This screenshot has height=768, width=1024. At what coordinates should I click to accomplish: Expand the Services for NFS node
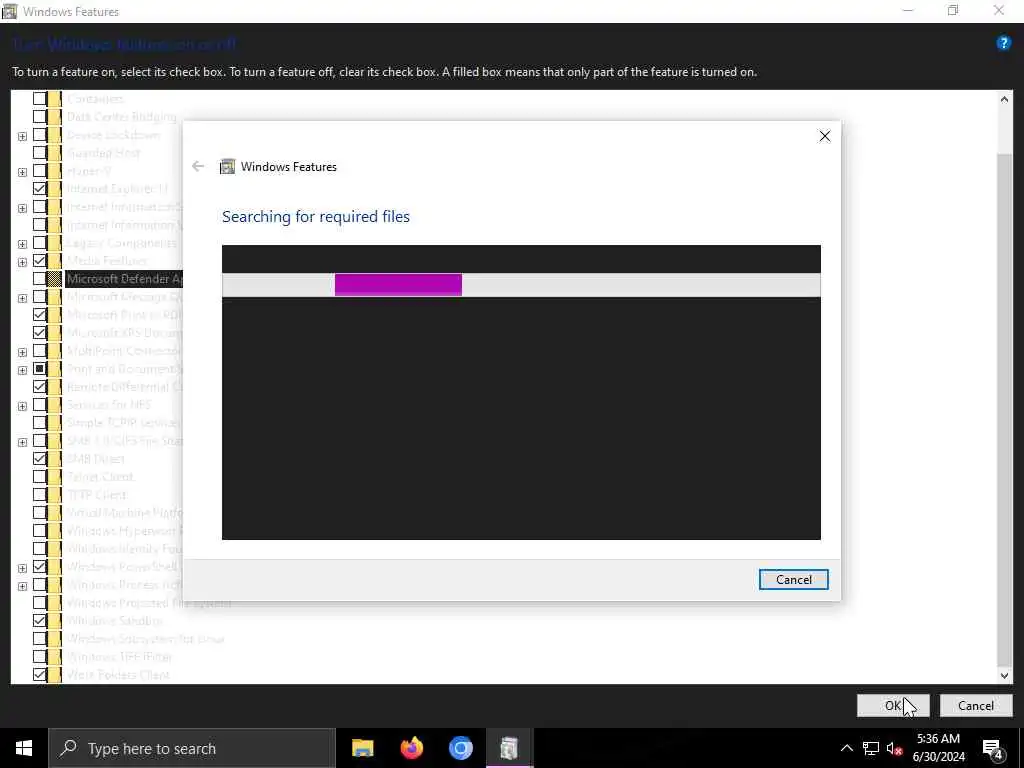[22, 406]
